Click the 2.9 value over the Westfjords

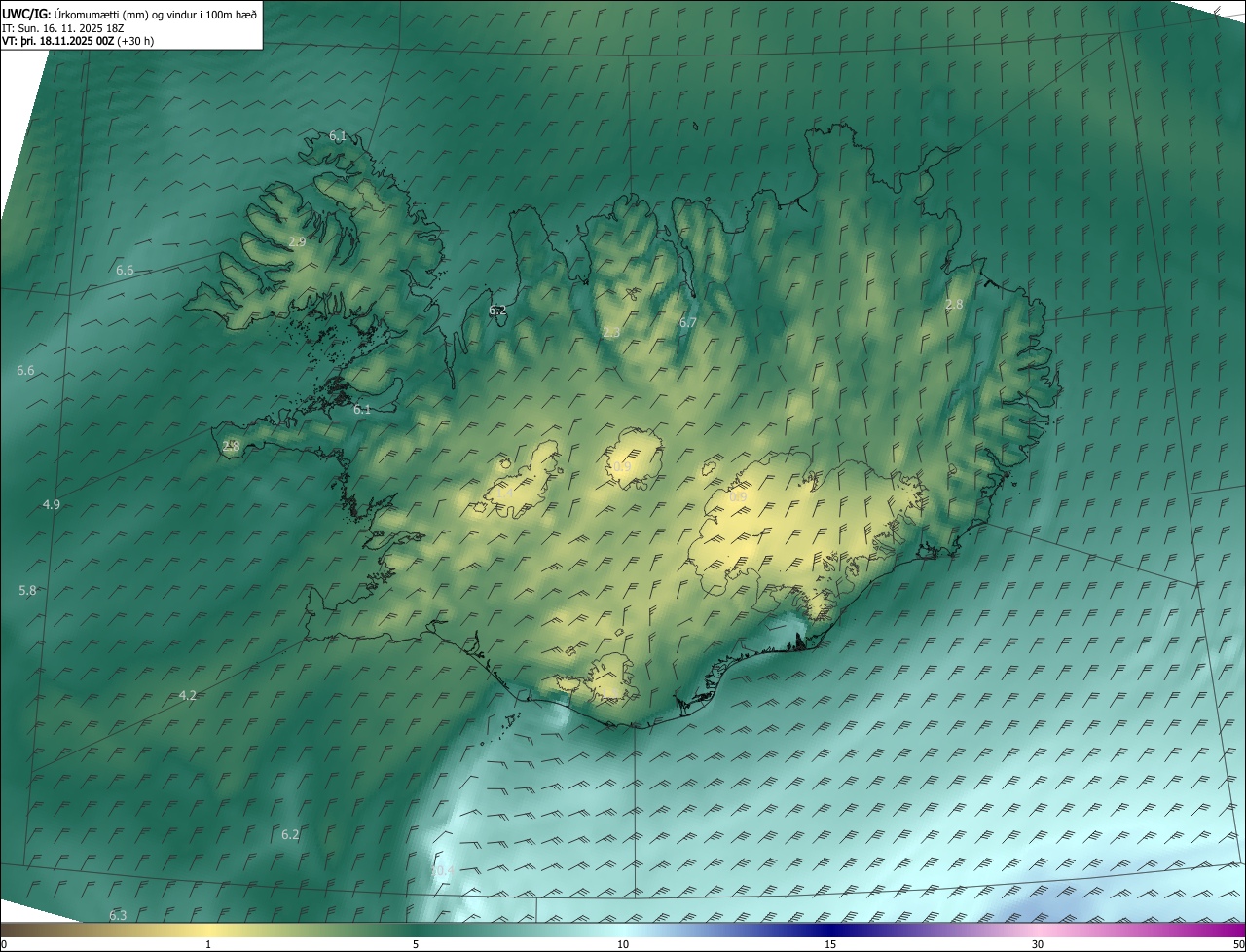coord(297,241)
